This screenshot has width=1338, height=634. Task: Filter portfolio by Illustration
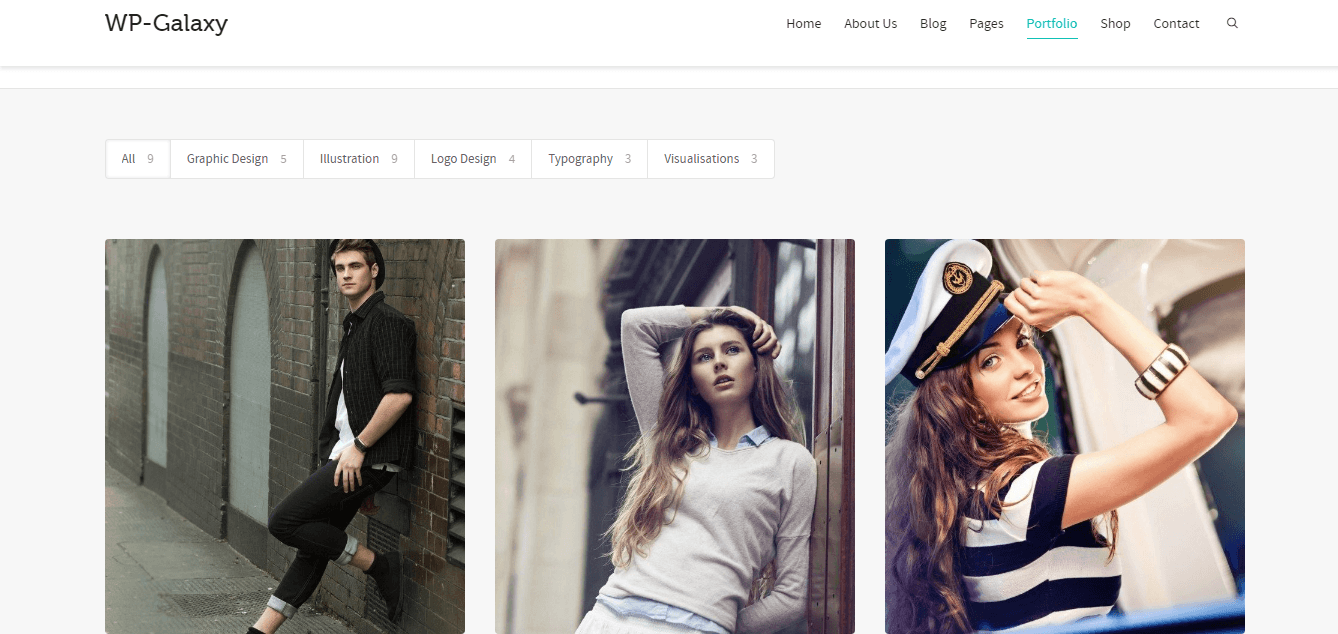click(359, 159)
